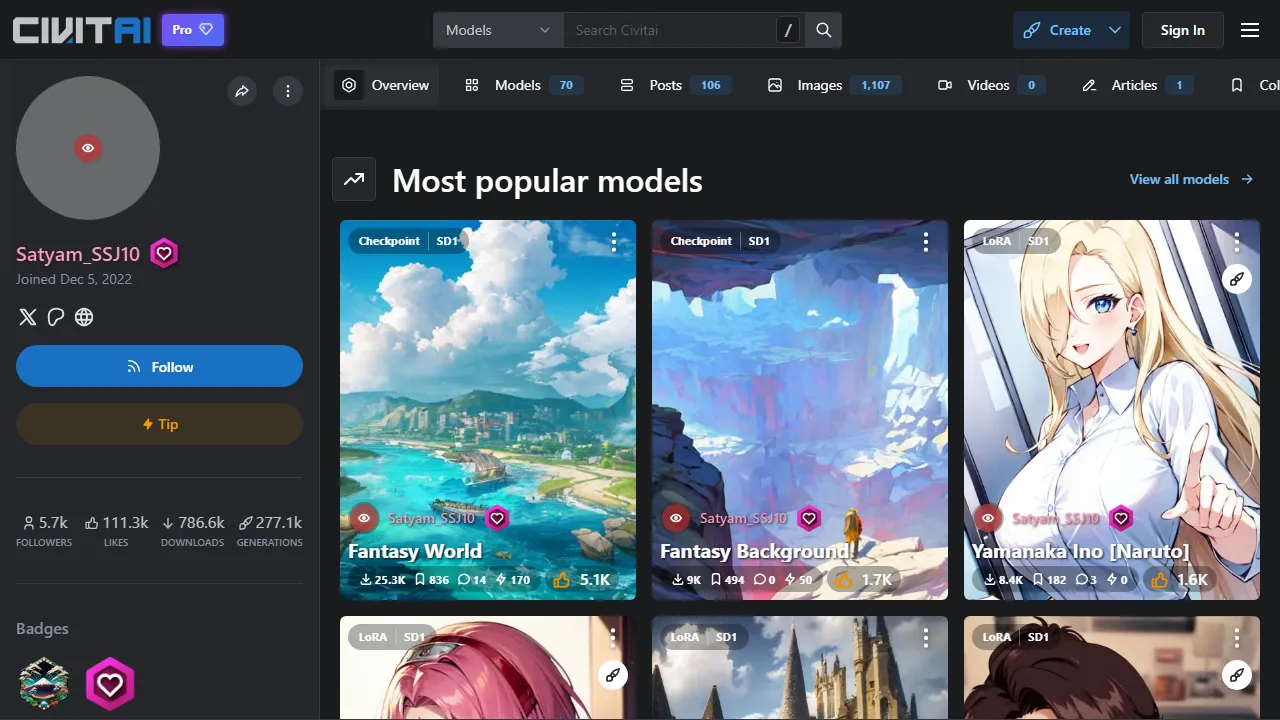Screen dimensions: 1280x720
Task: Open the share icon on the profile
Action: click(x=241, y=91)
